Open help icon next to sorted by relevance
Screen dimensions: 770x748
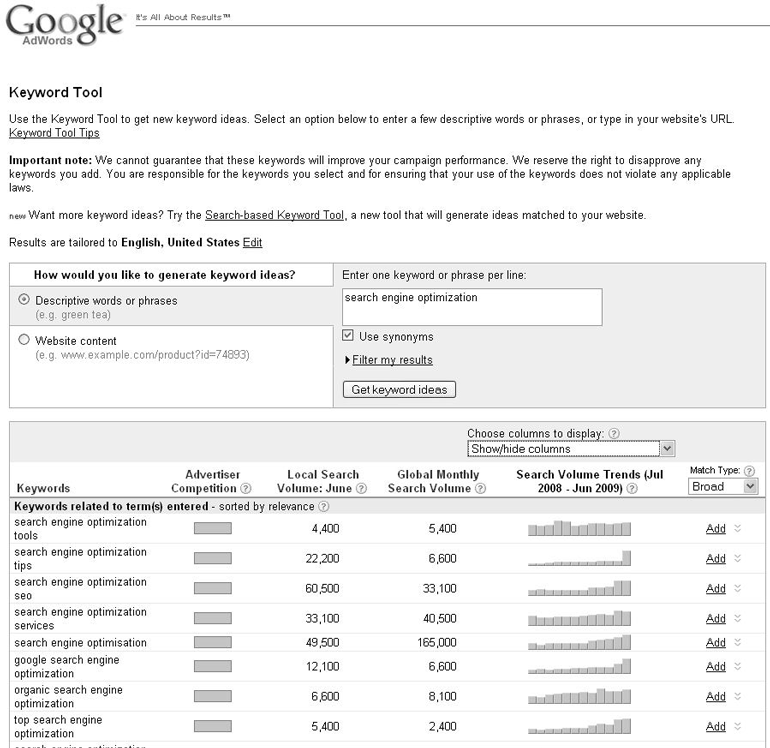coord(324,506)
